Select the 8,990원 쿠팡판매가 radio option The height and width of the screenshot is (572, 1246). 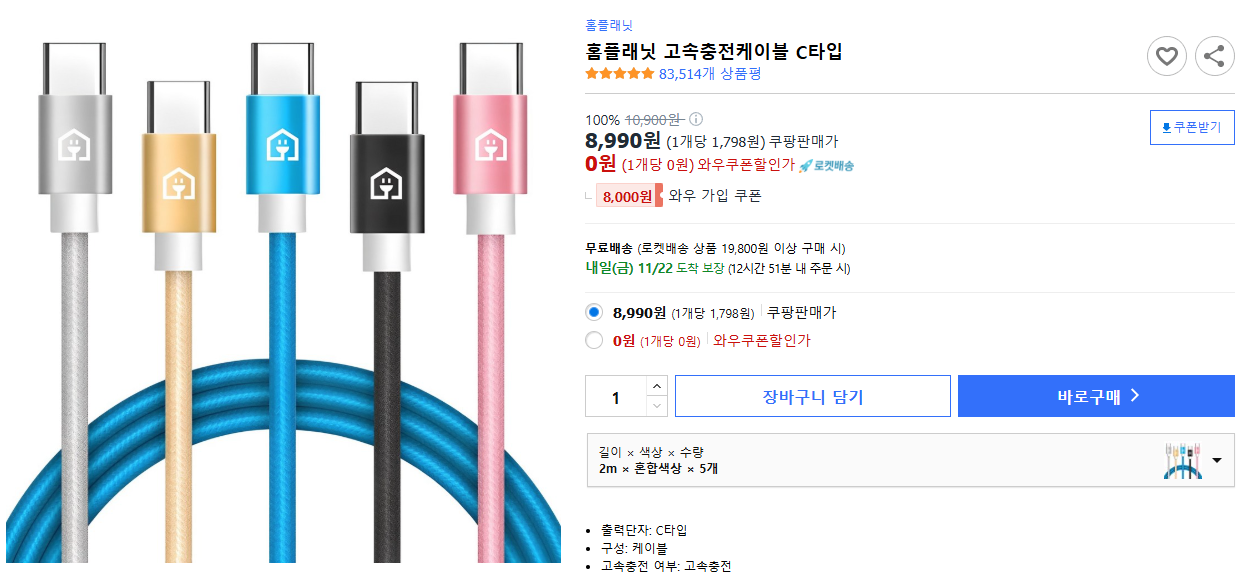click(x=595, y=312)
